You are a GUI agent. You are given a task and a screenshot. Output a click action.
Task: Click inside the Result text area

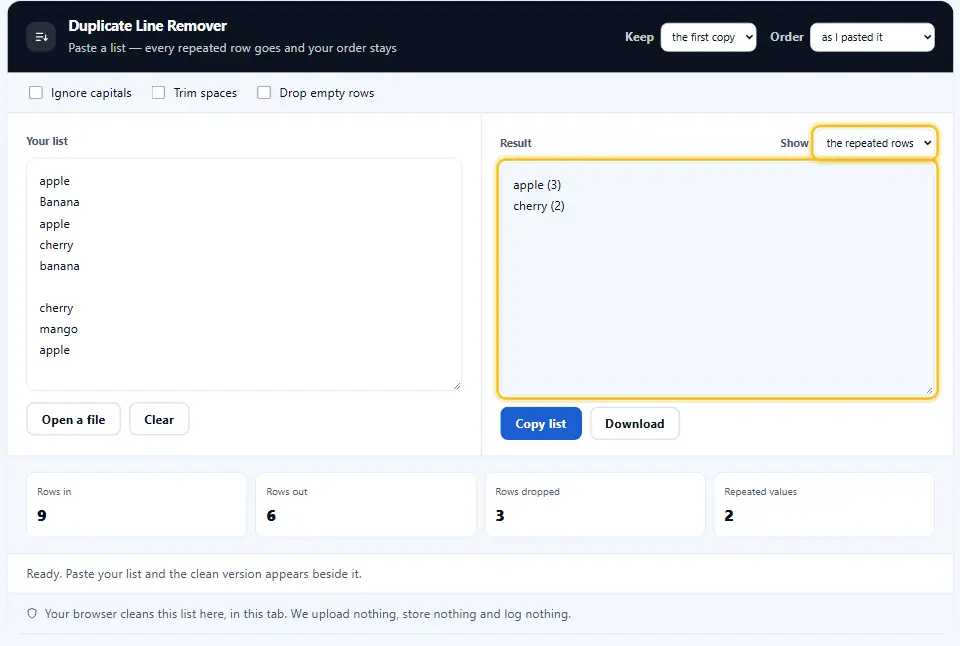click(718, 279)
